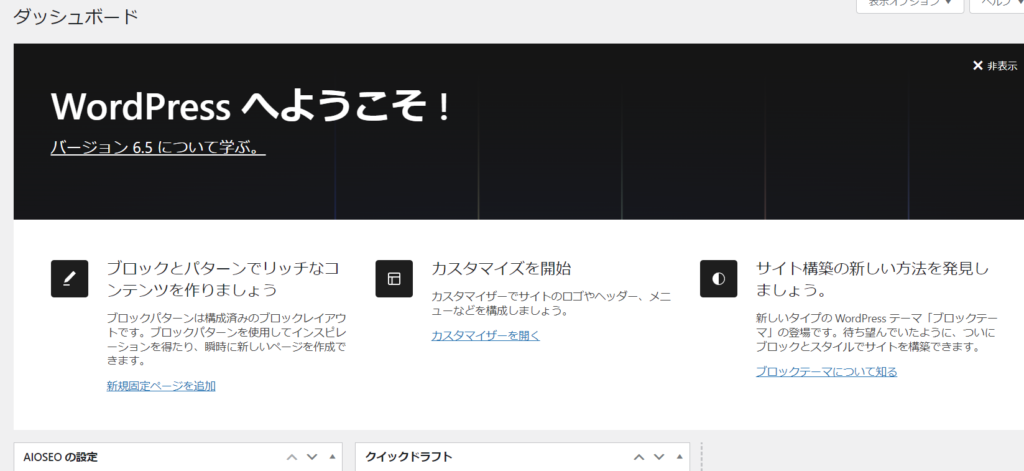
Task: Open 新規固定ページを追加 link
Action: (x=161, y=385)
